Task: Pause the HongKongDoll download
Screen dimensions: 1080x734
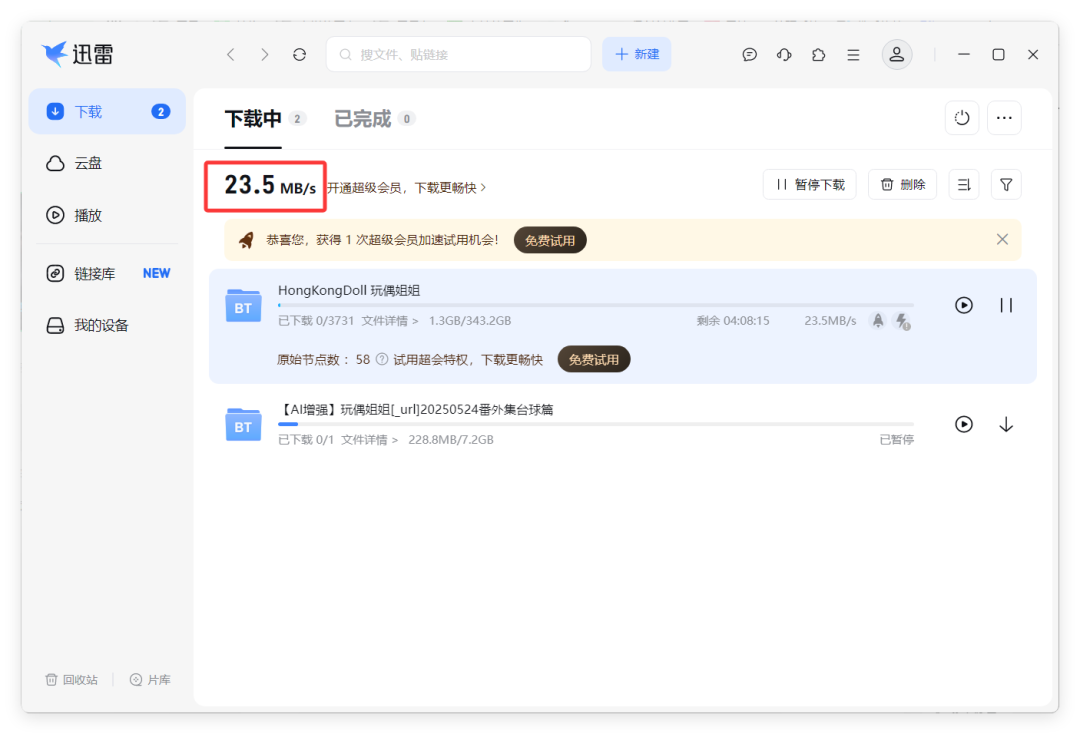Action: tap(1006, 305)
